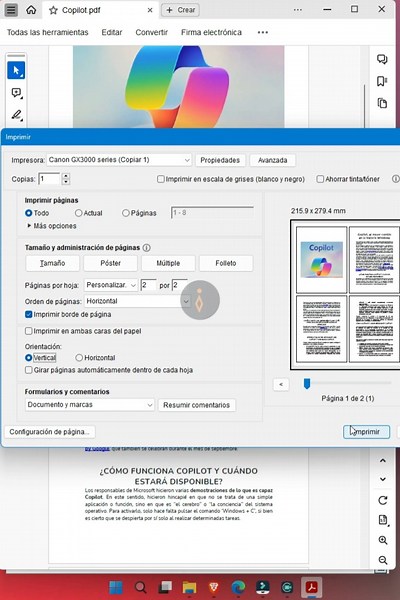Viewport: 400px width, 600px height.
Task: Select the add comment tool
Action: (x=16, y=93)
